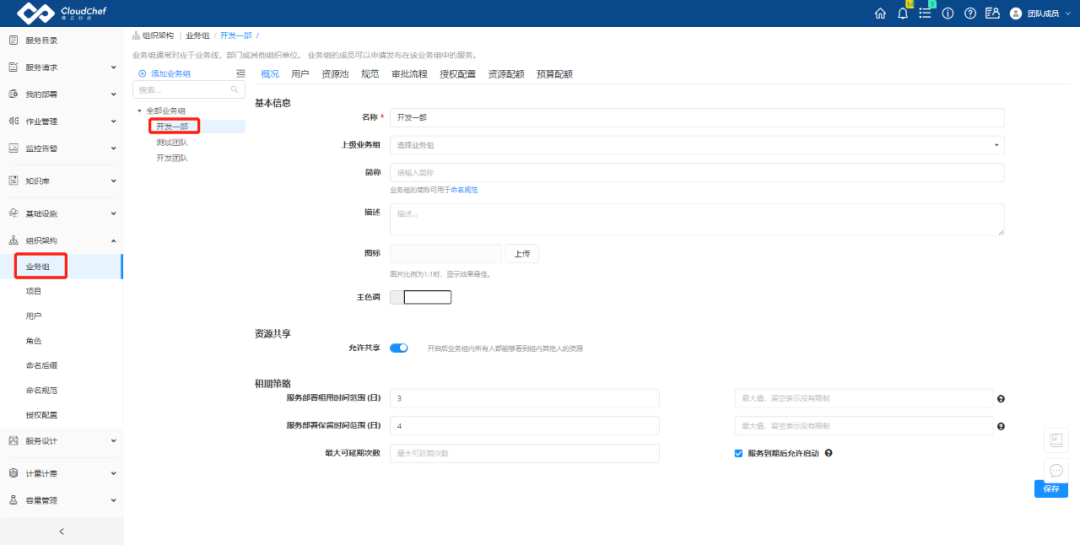Click the 服务请求 sidebar icon

tap(13, 67)
